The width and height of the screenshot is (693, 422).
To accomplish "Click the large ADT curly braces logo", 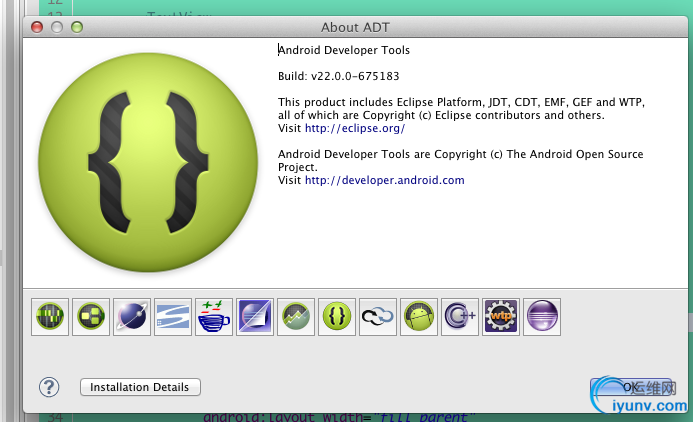I will [x=148, y=162].
